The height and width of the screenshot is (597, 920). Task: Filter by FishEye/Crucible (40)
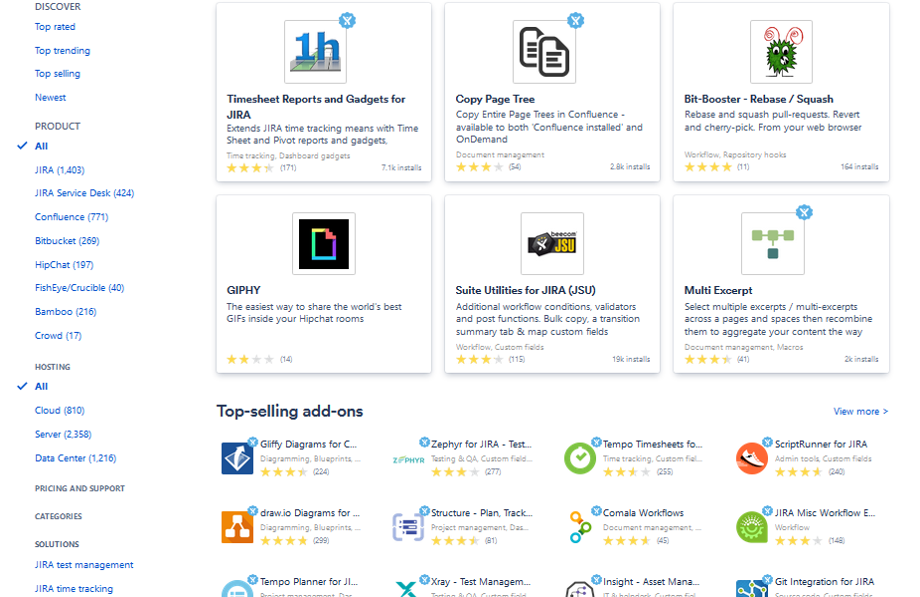click(80, 288)
